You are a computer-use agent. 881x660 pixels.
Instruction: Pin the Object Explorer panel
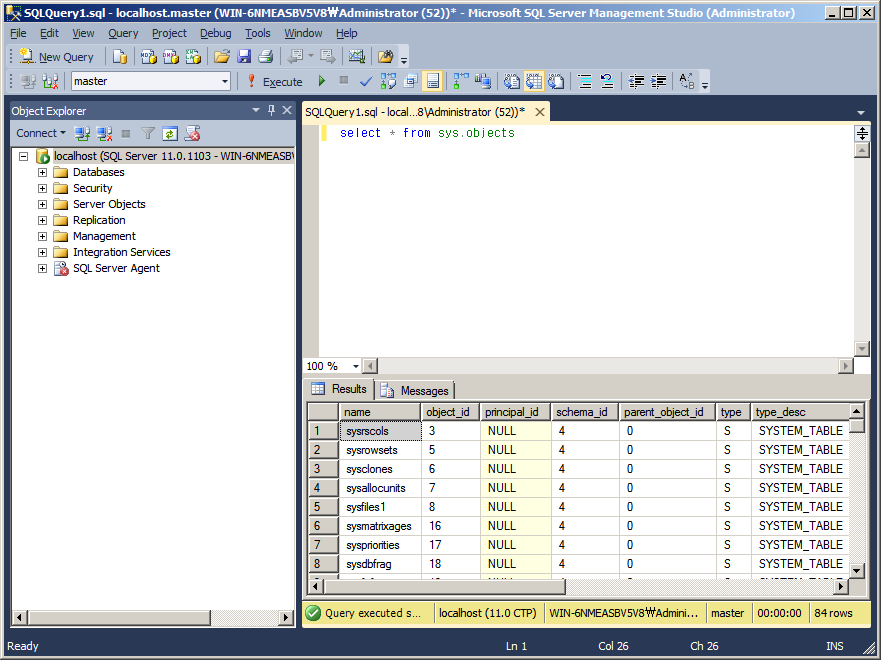point(271,110)
